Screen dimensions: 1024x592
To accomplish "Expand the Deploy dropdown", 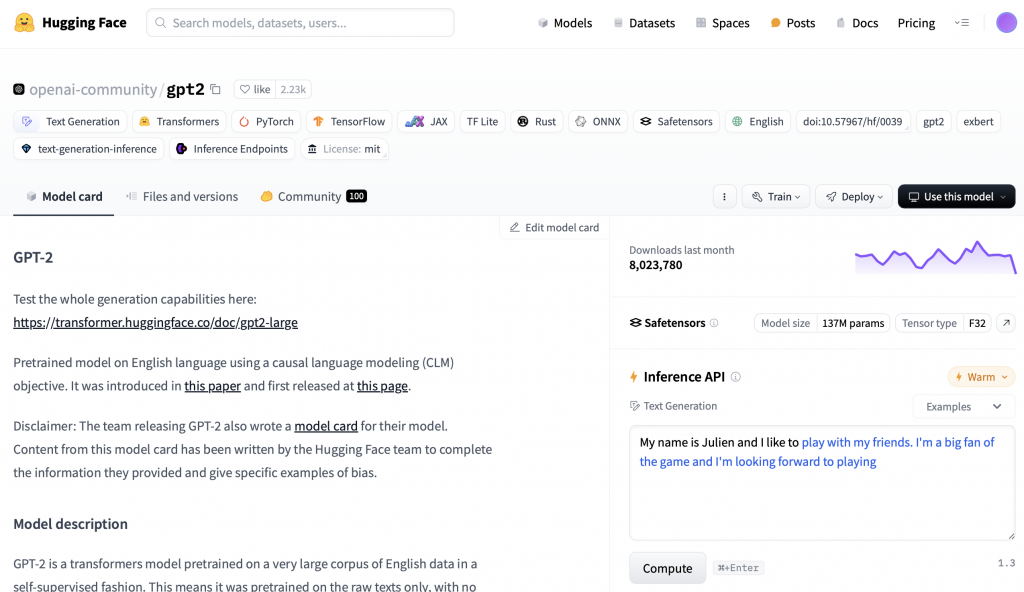I will 854,197.
